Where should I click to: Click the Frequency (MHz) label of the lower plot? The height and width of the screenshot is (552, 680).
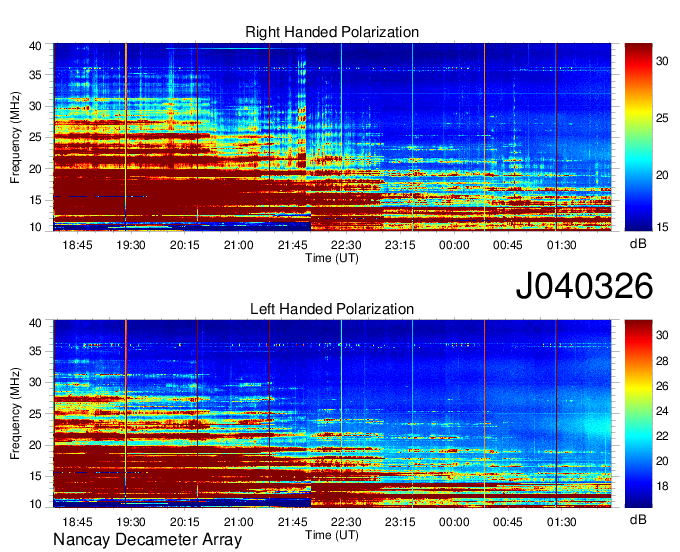[x=15, y=414]
